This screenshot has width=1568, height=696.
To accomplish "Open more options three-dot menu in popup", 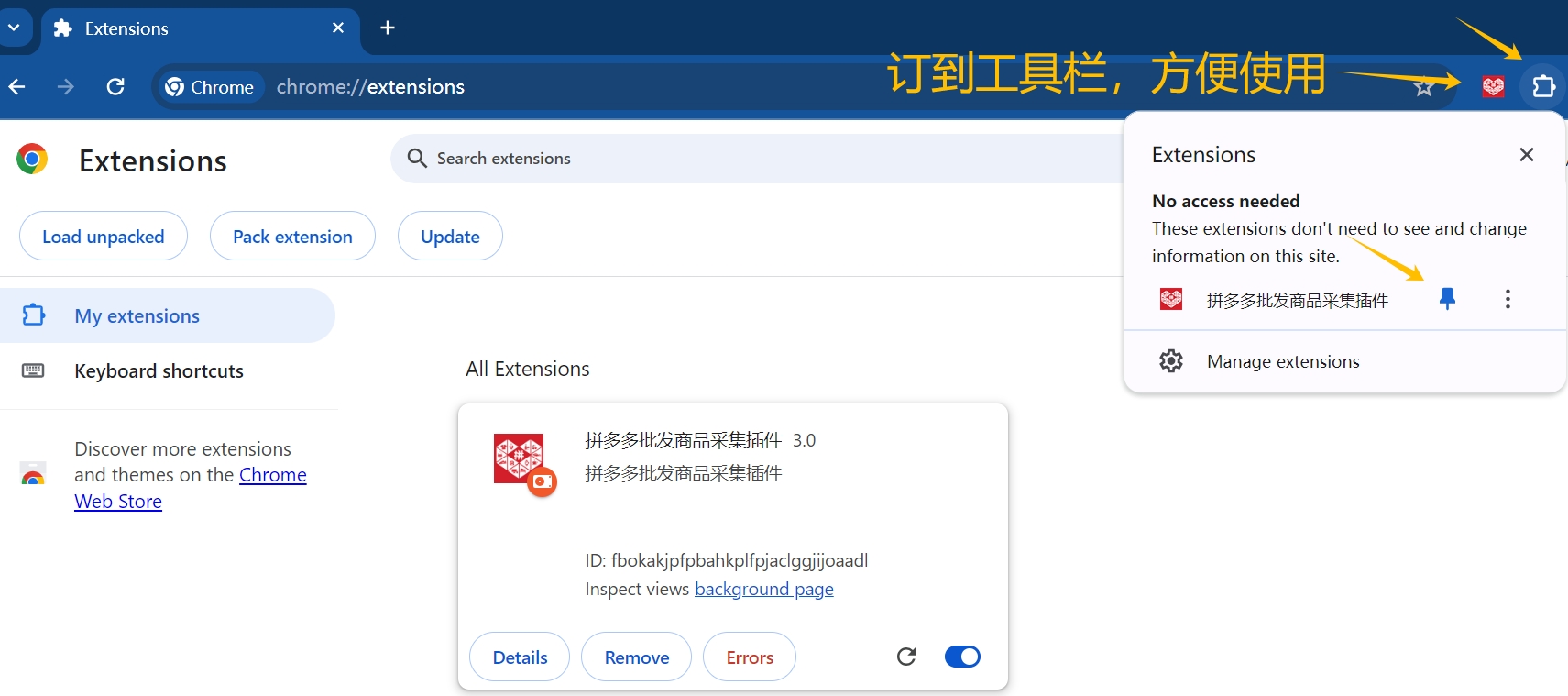I will pyautogui.click(x=1508, y=299).
